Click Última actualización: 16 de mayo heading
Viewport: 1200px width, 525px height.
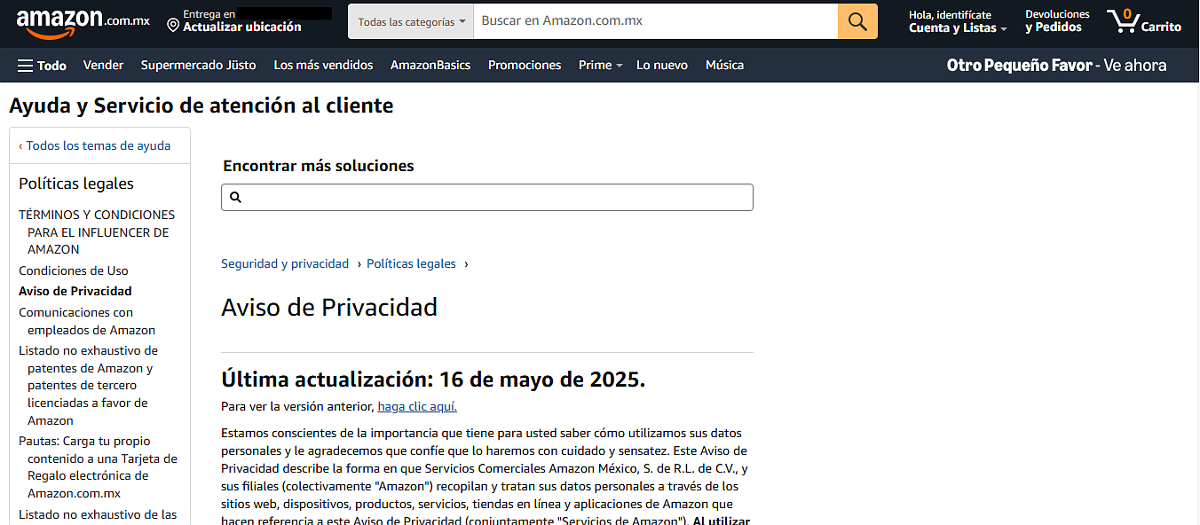(x=433, y=380)
